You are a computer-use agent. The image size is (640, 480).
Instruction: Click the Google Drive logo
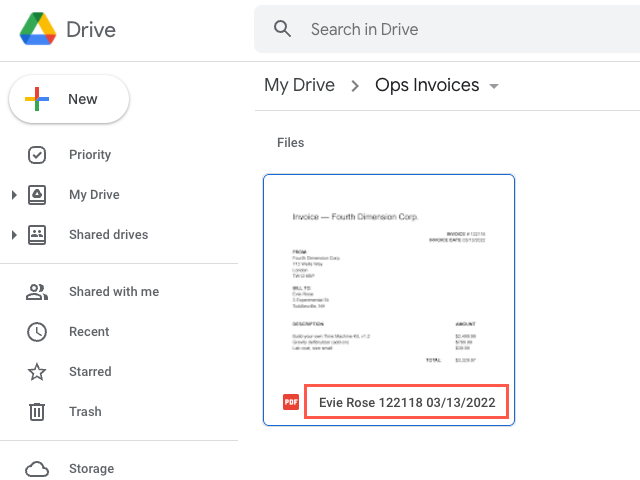[38, 29]
